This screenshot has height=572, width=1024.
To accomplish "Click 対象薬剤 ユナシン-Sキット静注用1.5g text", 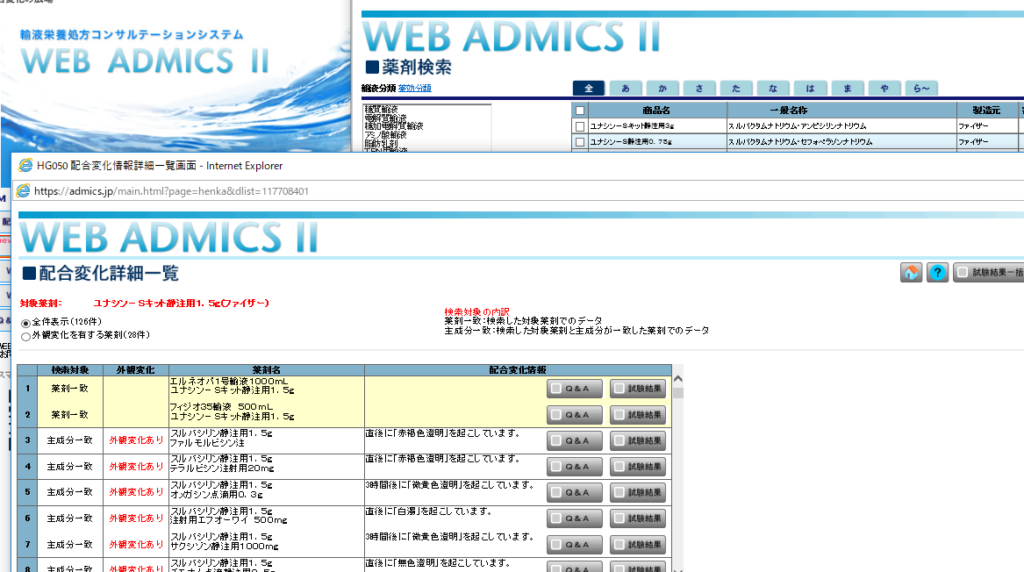I will [144, 303].
